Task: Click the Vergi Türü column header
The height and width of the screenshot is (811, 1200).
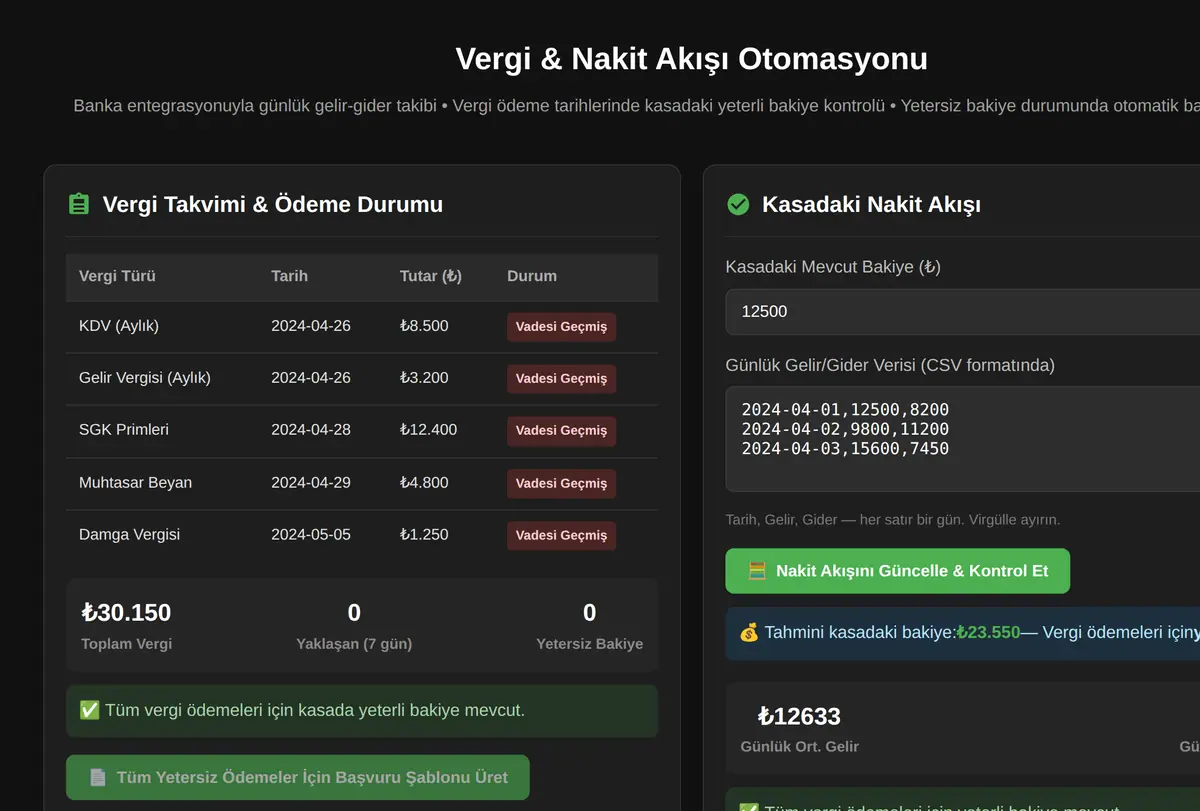Action: coord(117,276)
